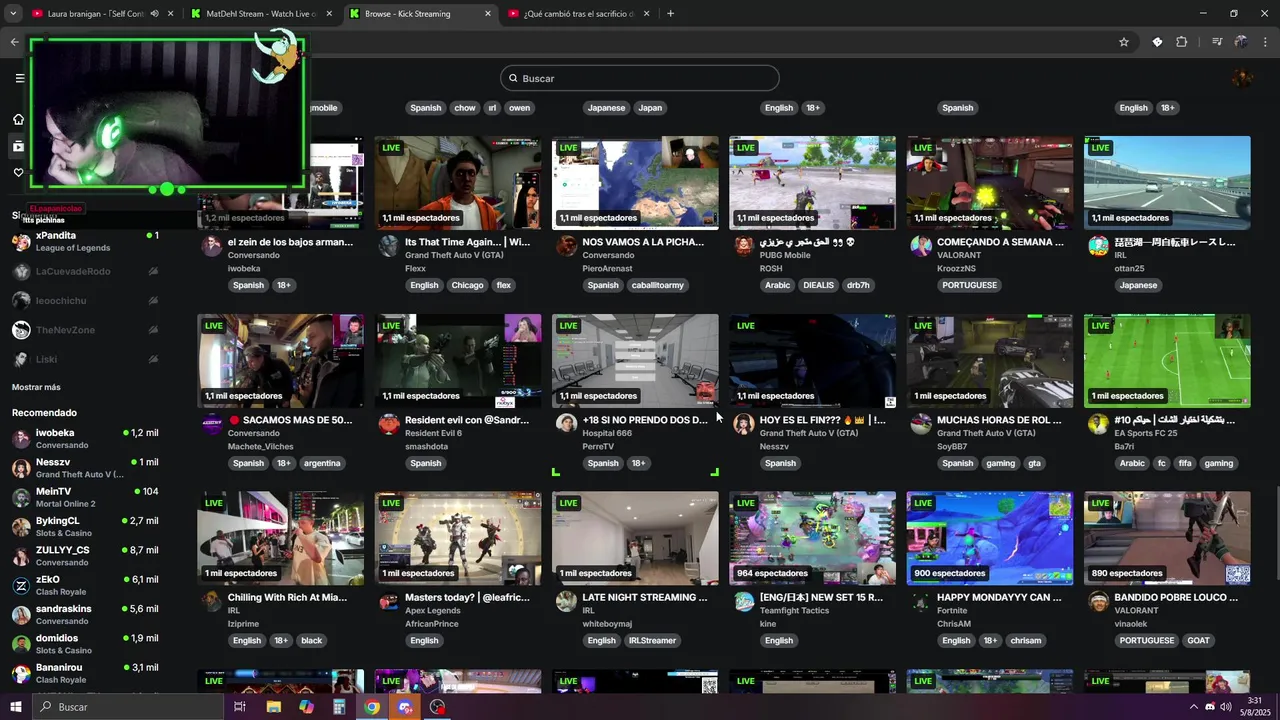Open recommended channel Bananirou
This screenshot has width=1280, height=720.
(x=85, y=673)
